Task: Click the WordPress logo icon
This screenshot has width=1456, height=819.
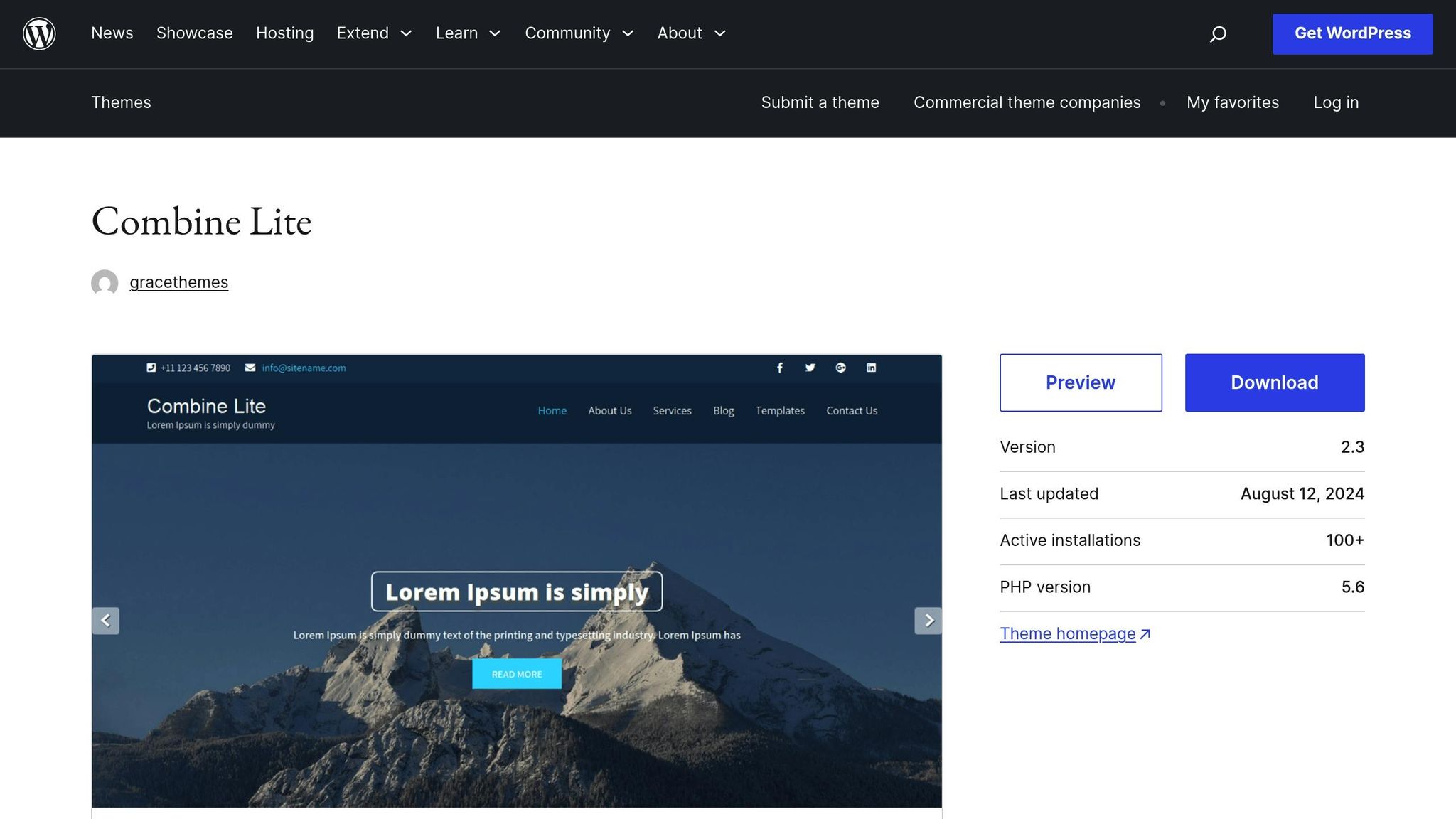Action: [x=39, y=33]
